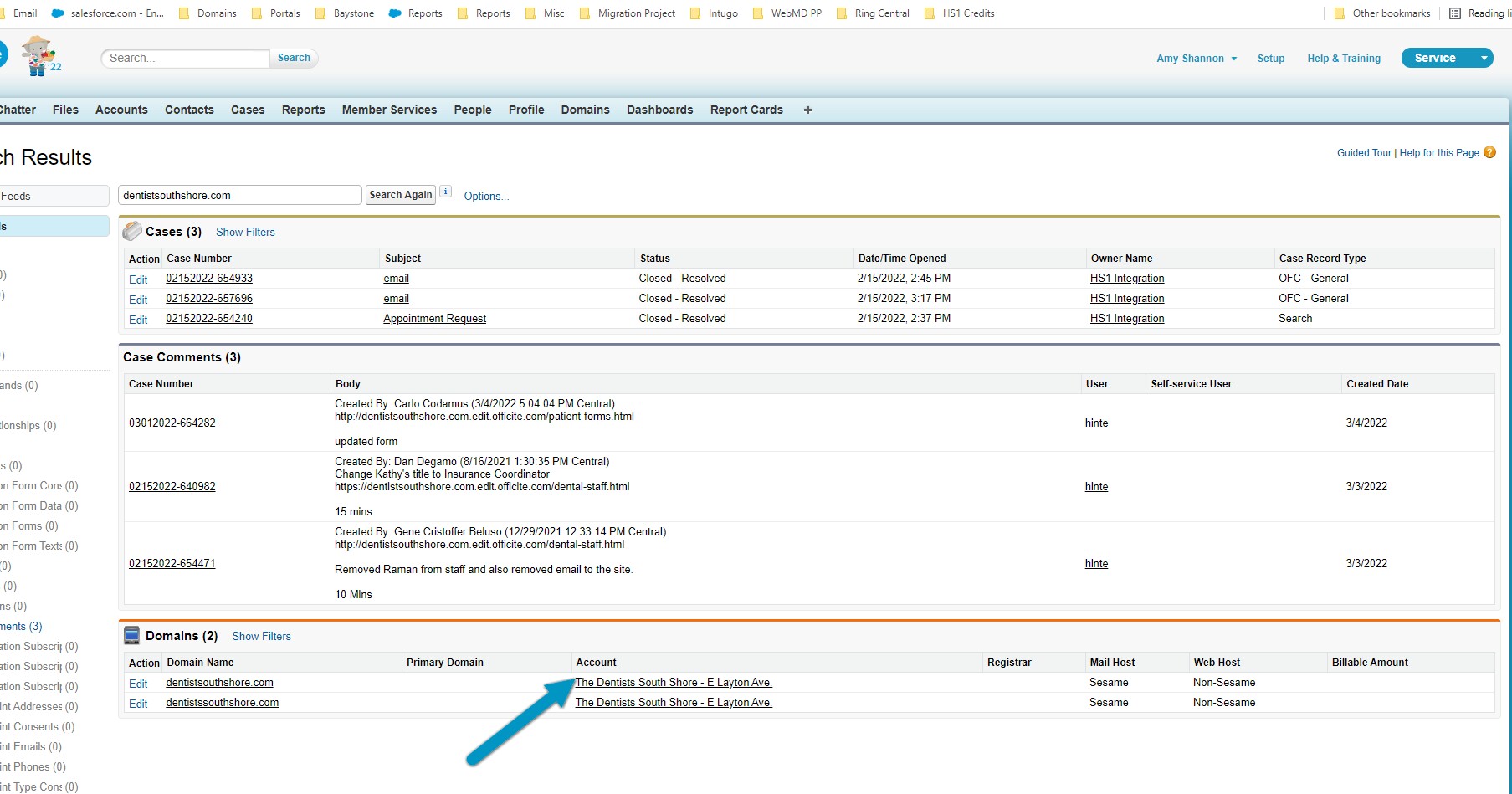Open the dentistssouthshore.com domain record

223,703
